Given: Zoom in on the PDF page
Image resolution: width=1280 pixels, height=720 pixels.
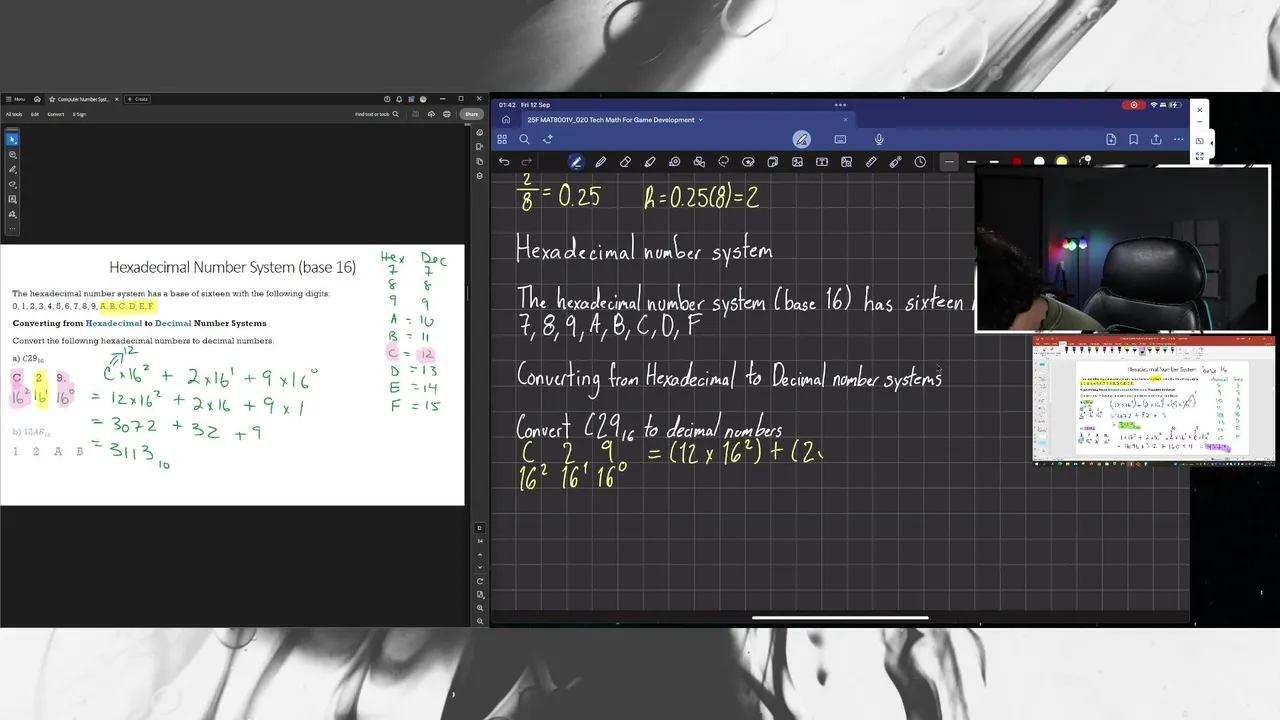Looking at the screenshot, I should click(x=480, y=607).
